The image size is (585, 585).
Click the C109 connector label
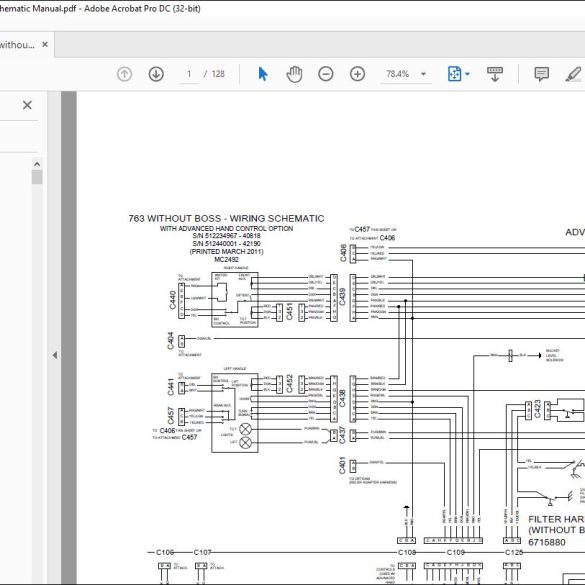(x=456, y=552)
